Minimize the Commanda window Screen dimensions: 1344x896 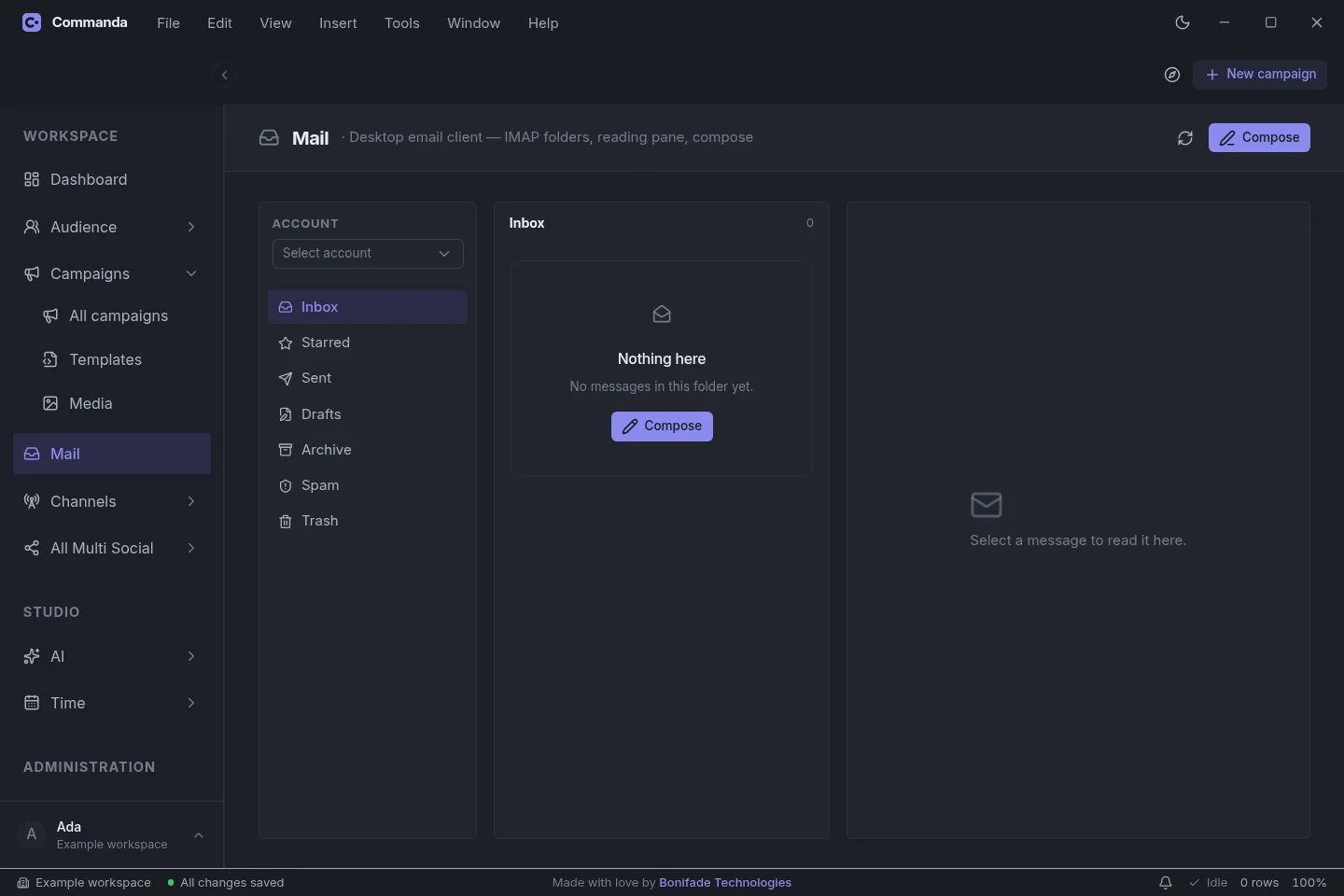point(1225,22)
